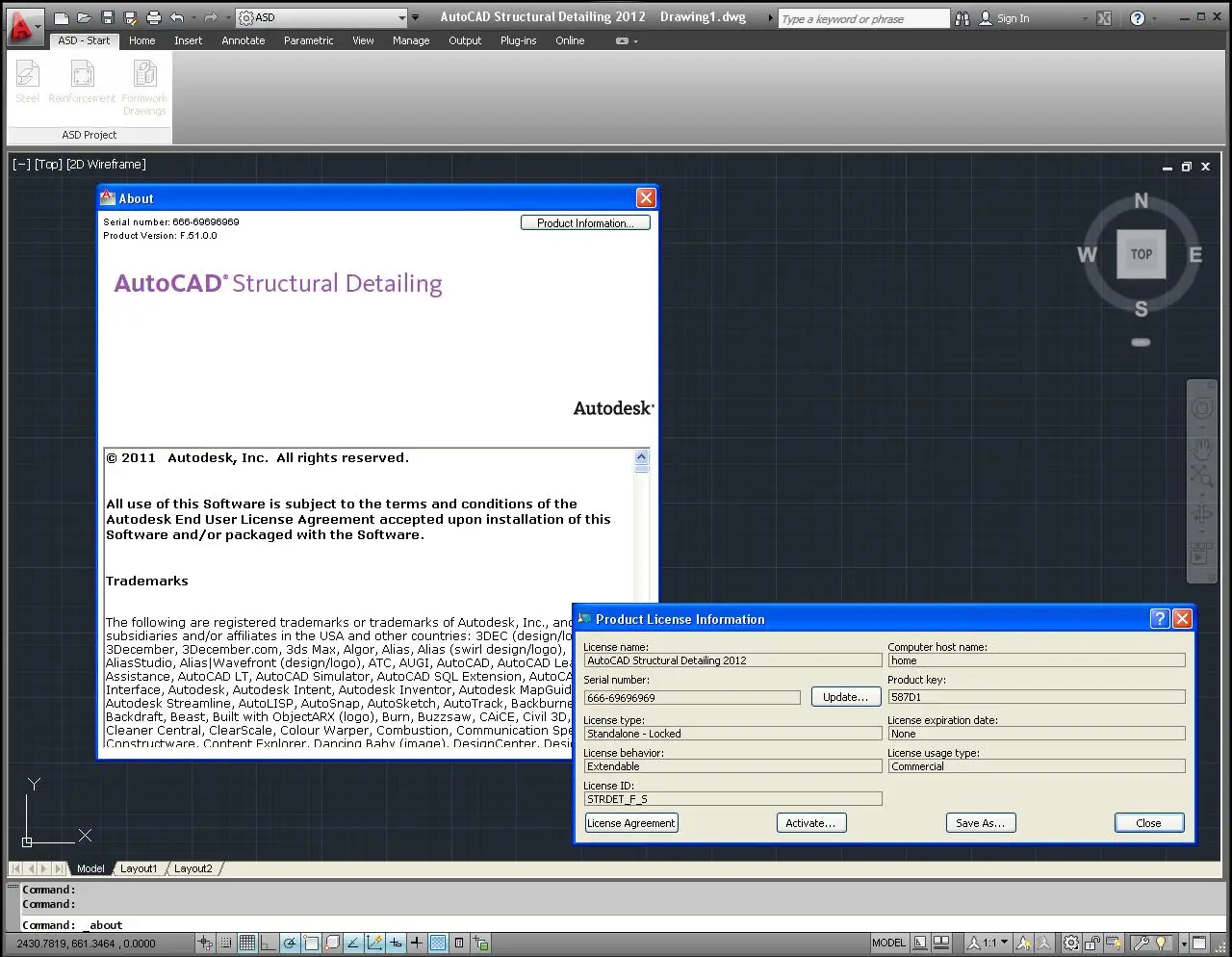Create a new drawing from Quick Access toolbar
1232x957 pixels.
click(62, 18)
